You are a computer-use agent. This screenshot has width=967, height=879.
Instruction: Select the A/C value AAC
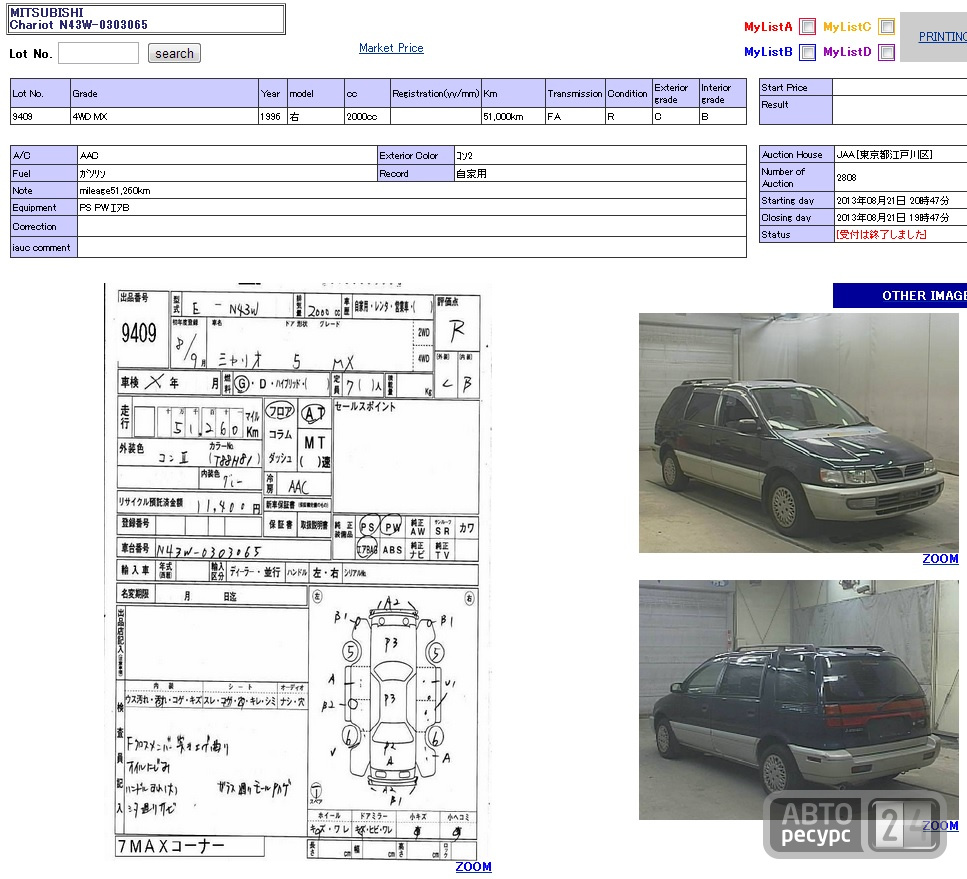[89, 155]
